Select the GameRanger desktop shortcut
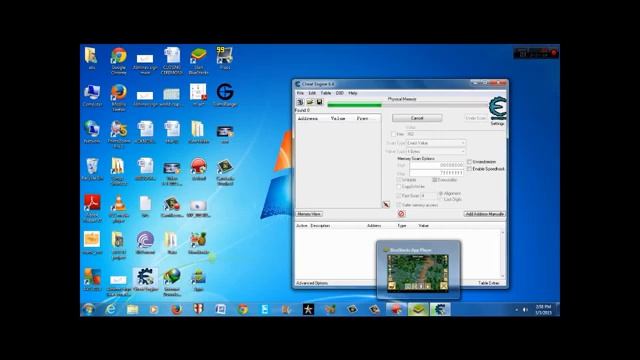 pos(225,95)
